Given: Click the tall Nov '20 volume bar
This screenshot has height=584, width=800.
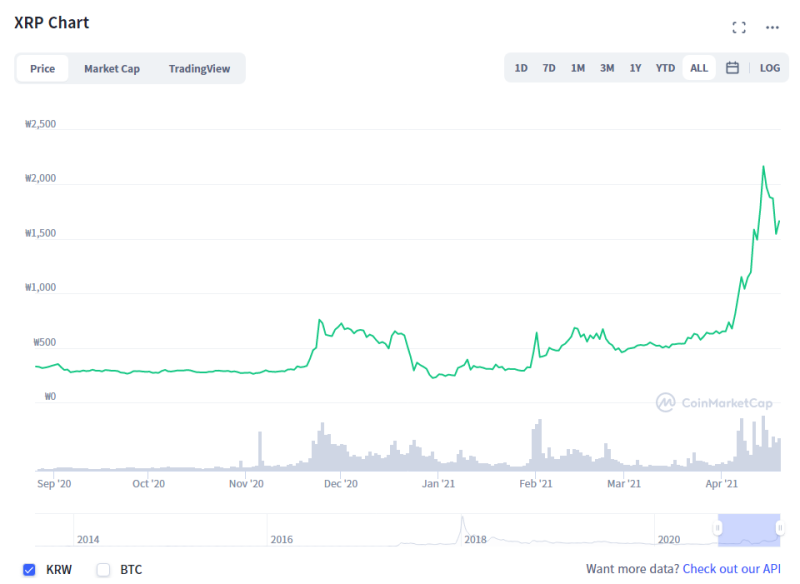Looking at the screenshot, I should (x=260, y=450).
